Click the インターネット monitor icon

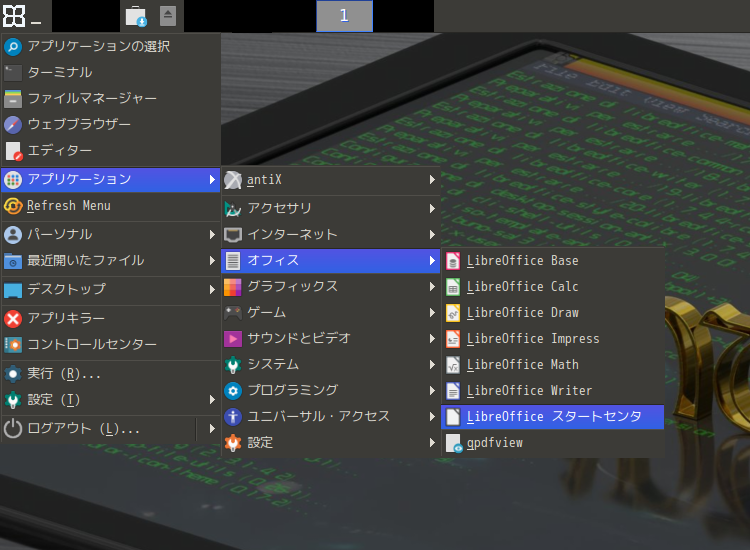(x=233, y=235)
